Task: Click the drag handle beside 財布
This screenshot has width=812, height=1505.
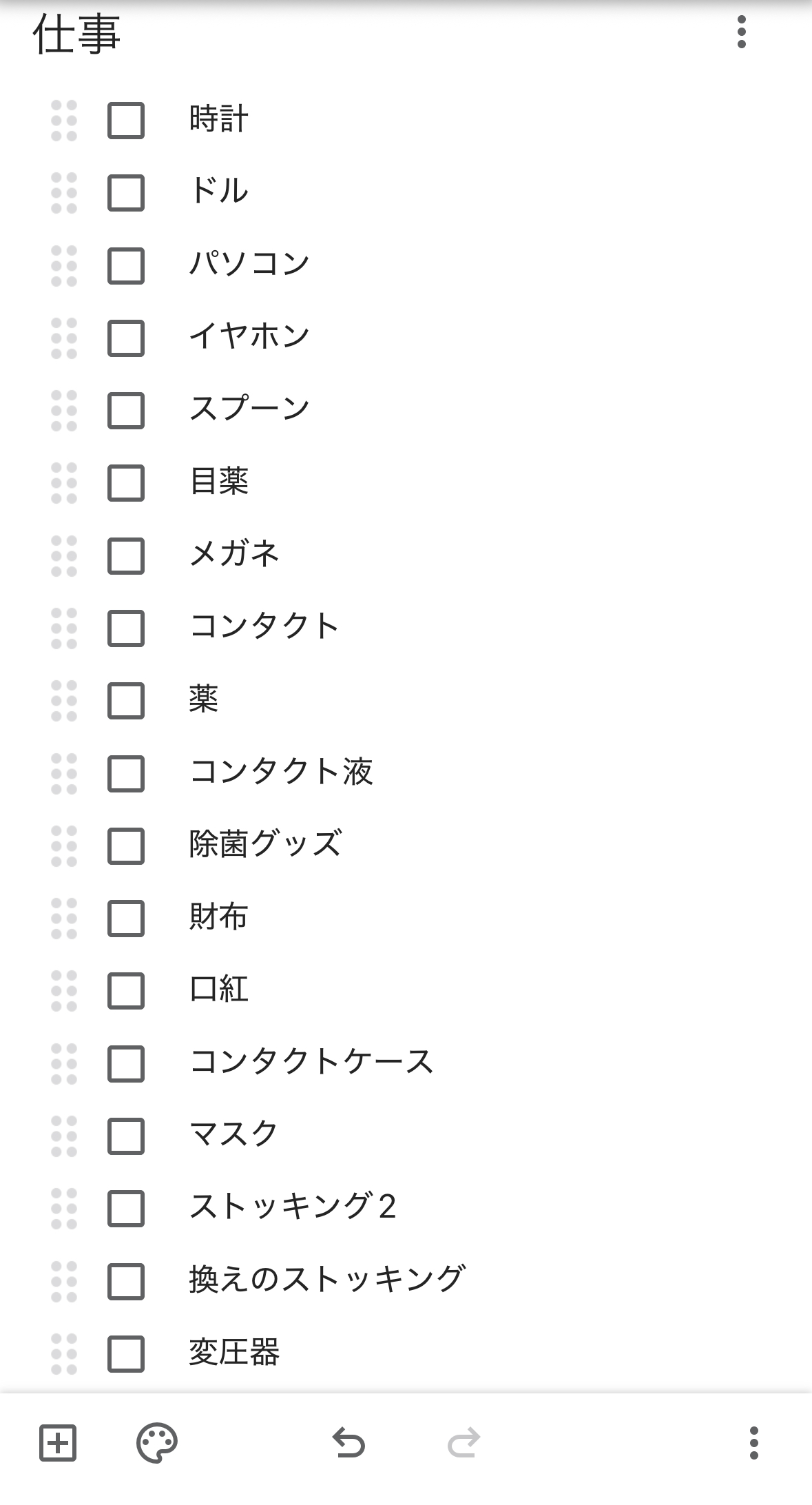Action: 64,919
